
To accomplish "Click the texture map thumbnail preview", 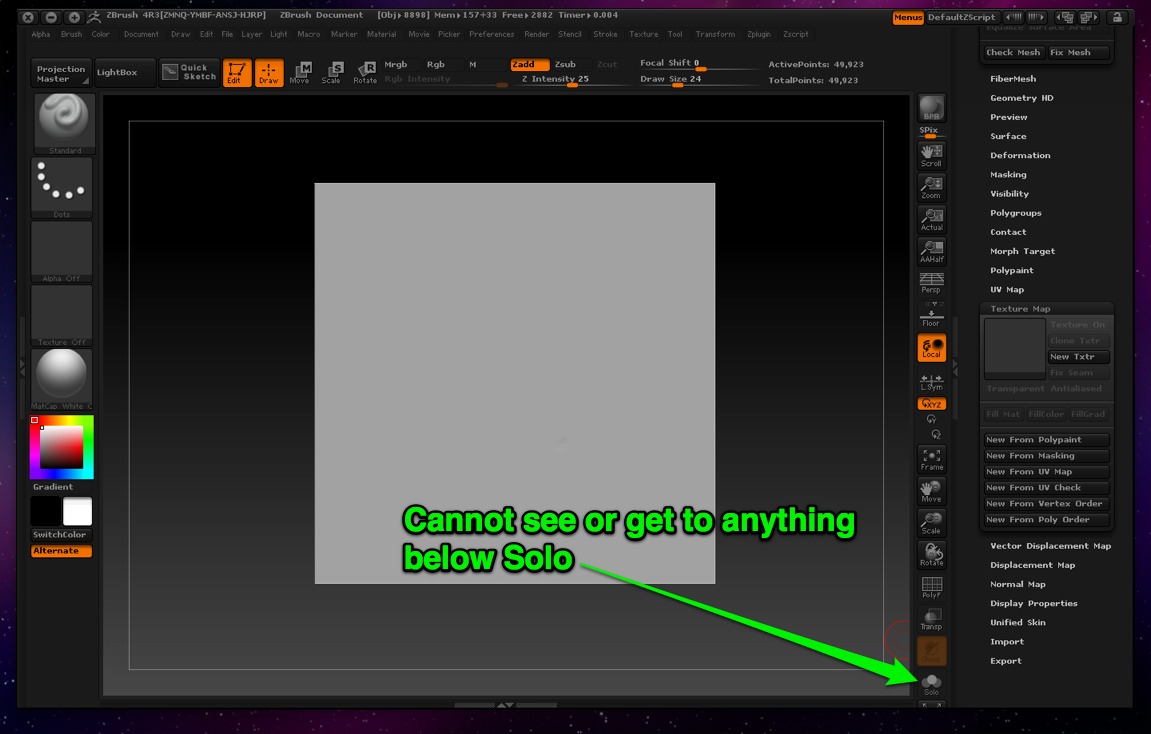I will [1014, 349].
